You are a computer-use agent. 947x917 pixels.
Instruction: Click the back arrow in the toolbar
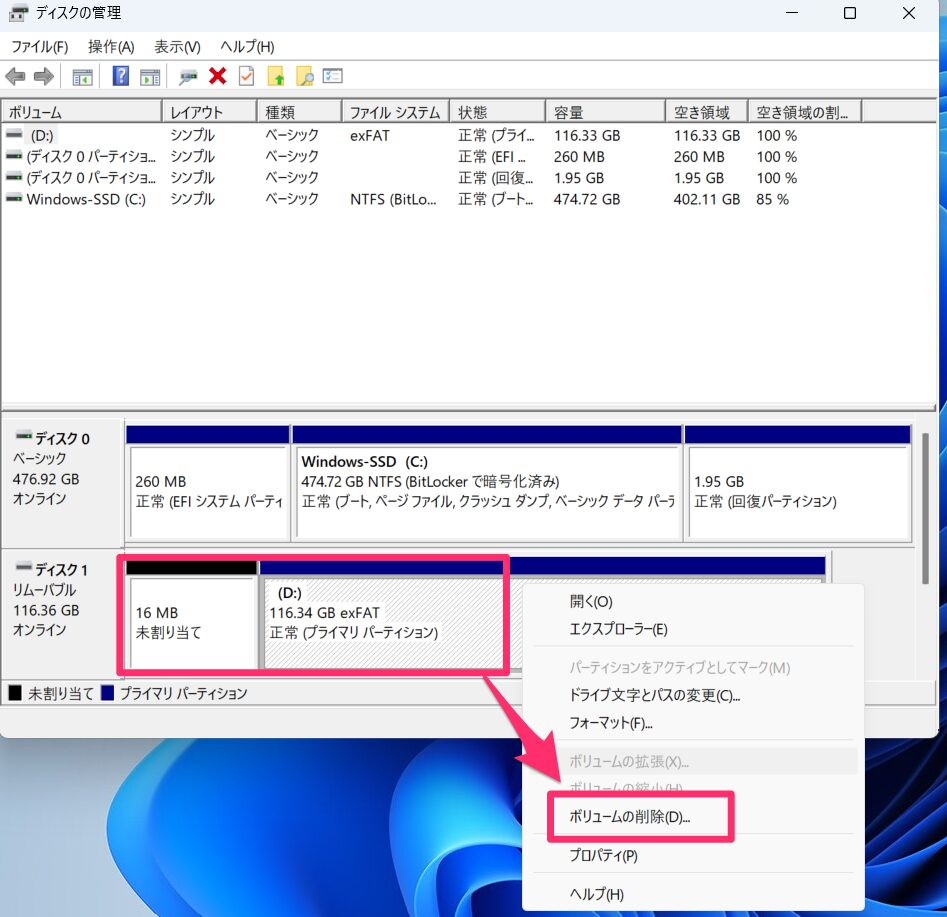click(15, 77)
